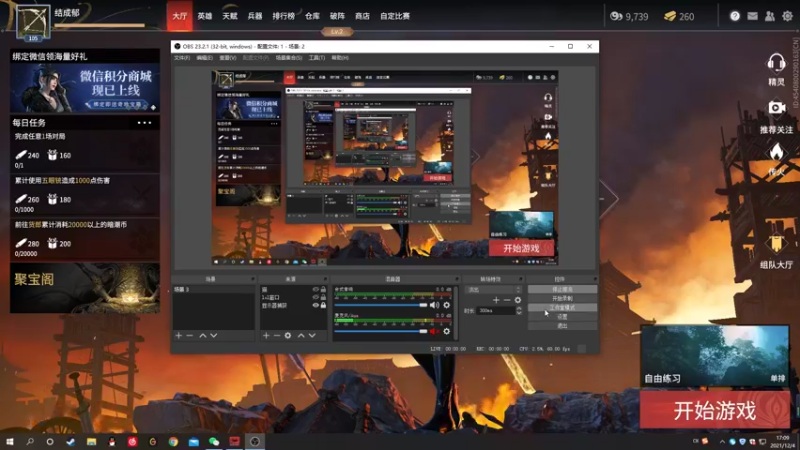The width and height of the screenshot is (800, 450).
Task: Open the 文件(F) menu in OBS
Action: coord(182,58)
